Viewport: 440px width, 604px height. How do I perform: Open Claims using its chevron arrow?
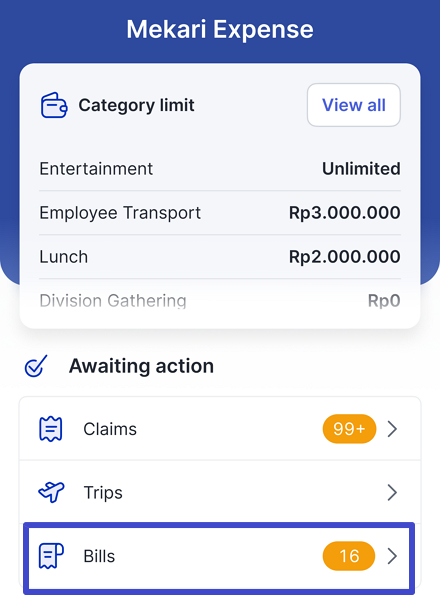point(392,429)
